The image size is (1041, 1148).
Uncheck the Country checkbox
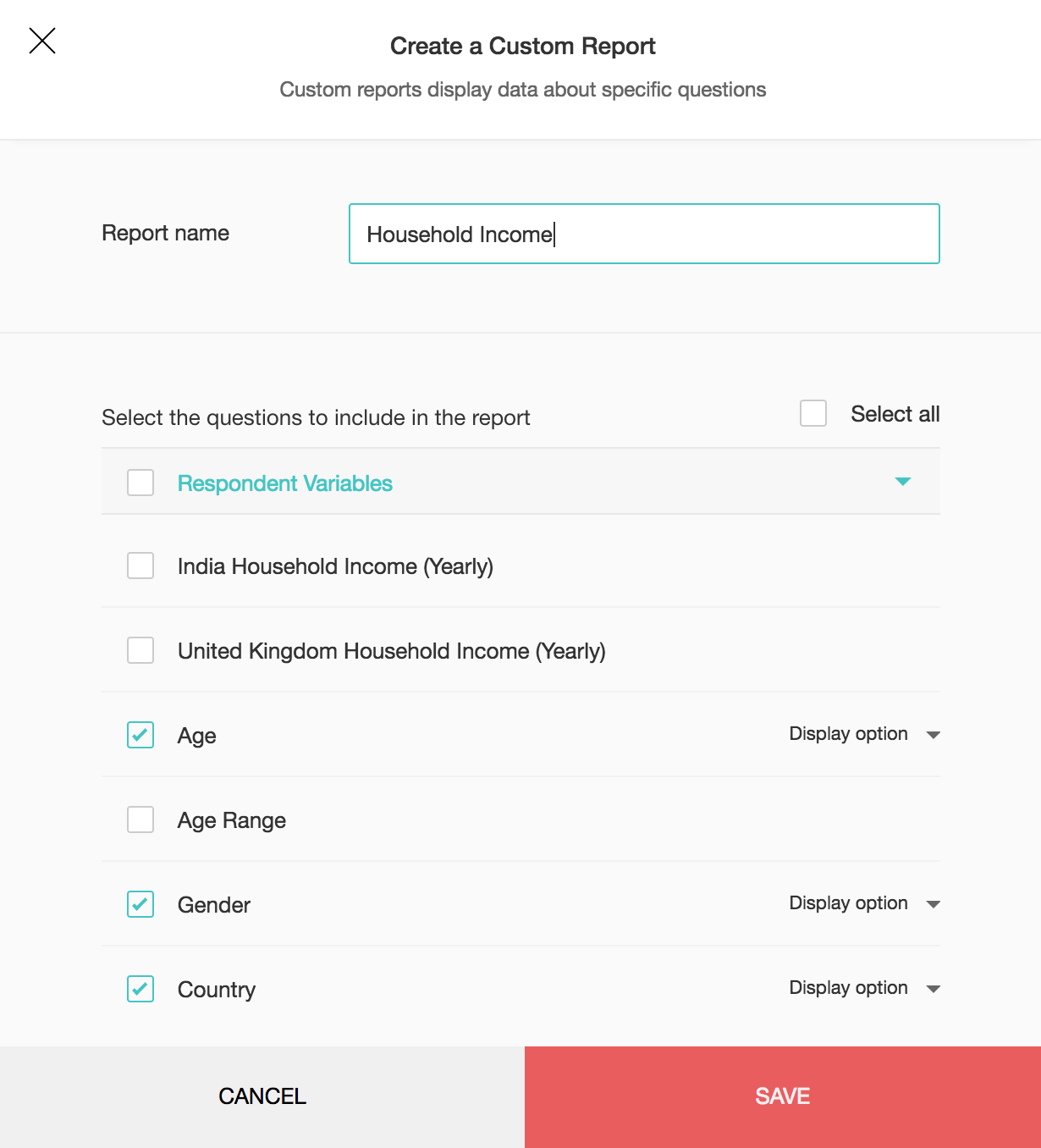pyautogui.click(x=140, y=989)
